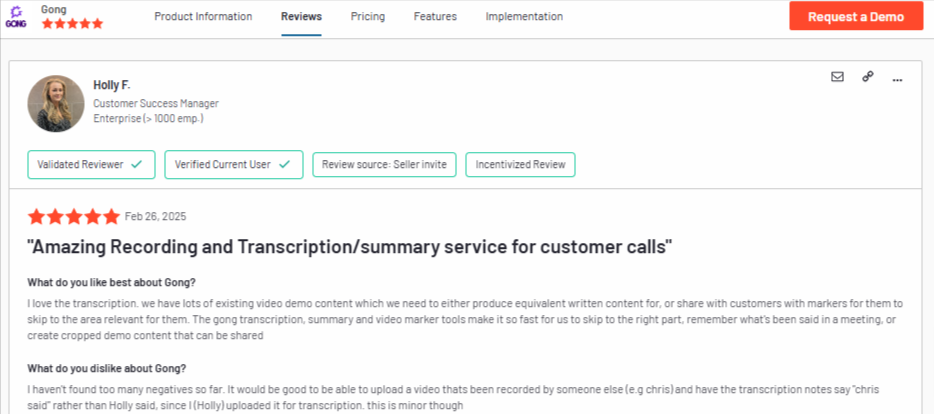Click the Gong logo icon
934x414 pixels.
click(16, 17)
